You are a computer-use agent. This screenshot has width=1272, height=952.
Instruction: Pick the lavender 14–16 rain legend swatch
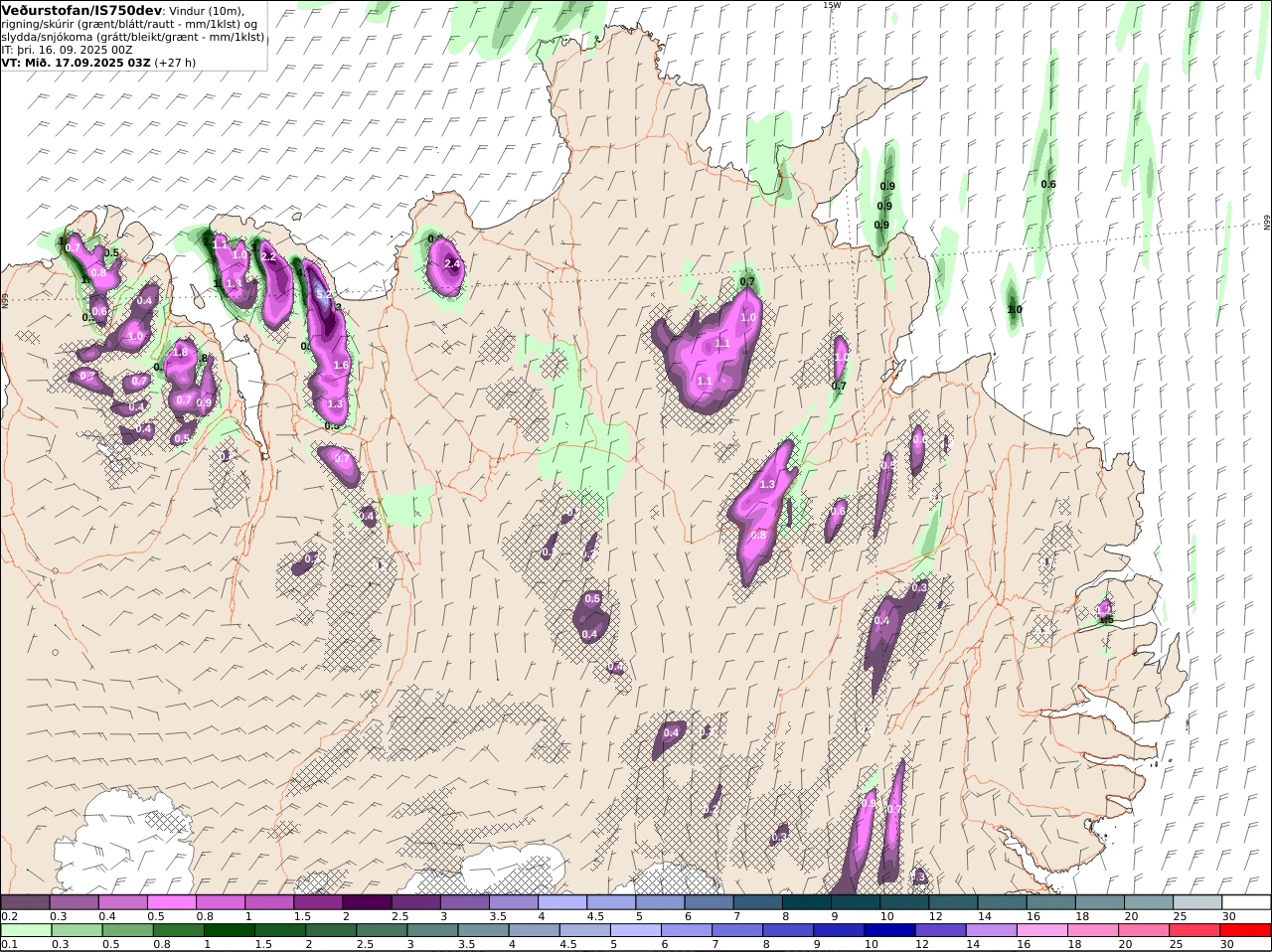point(990,930)
